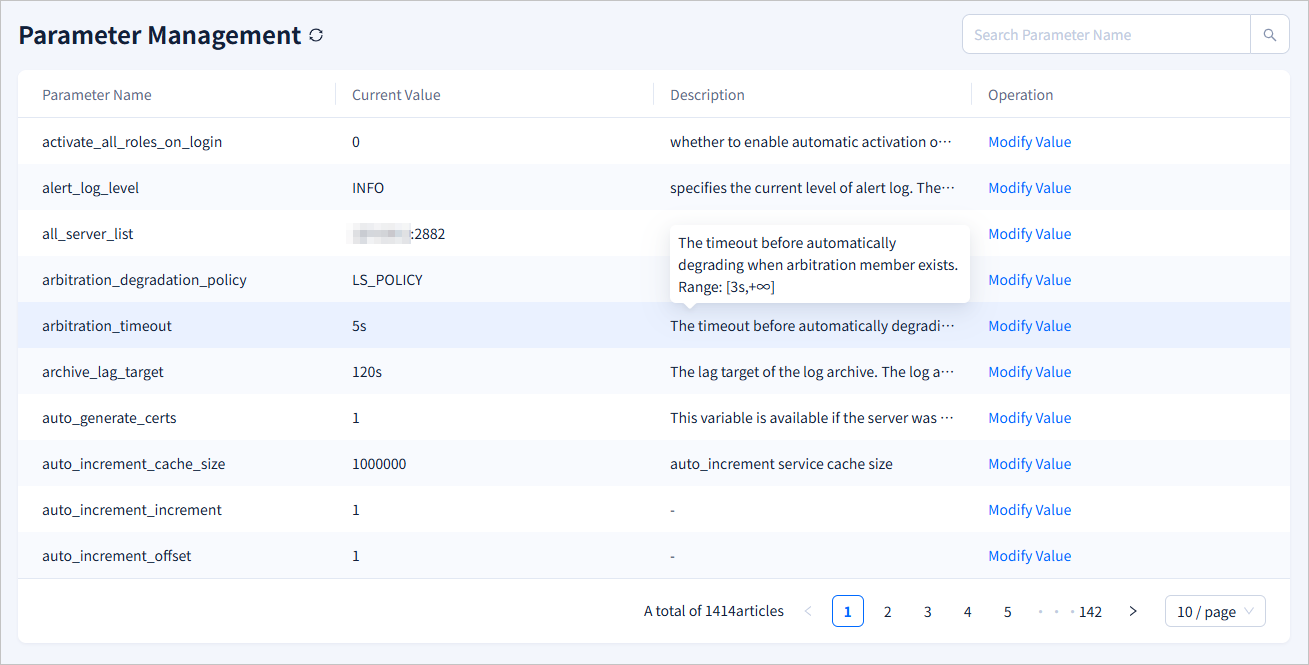This screenshot has width=1309, height=665.
Task: Click the arbitration_timeout tooltip text
Action: pyautogui.click(x=819, y=263)
